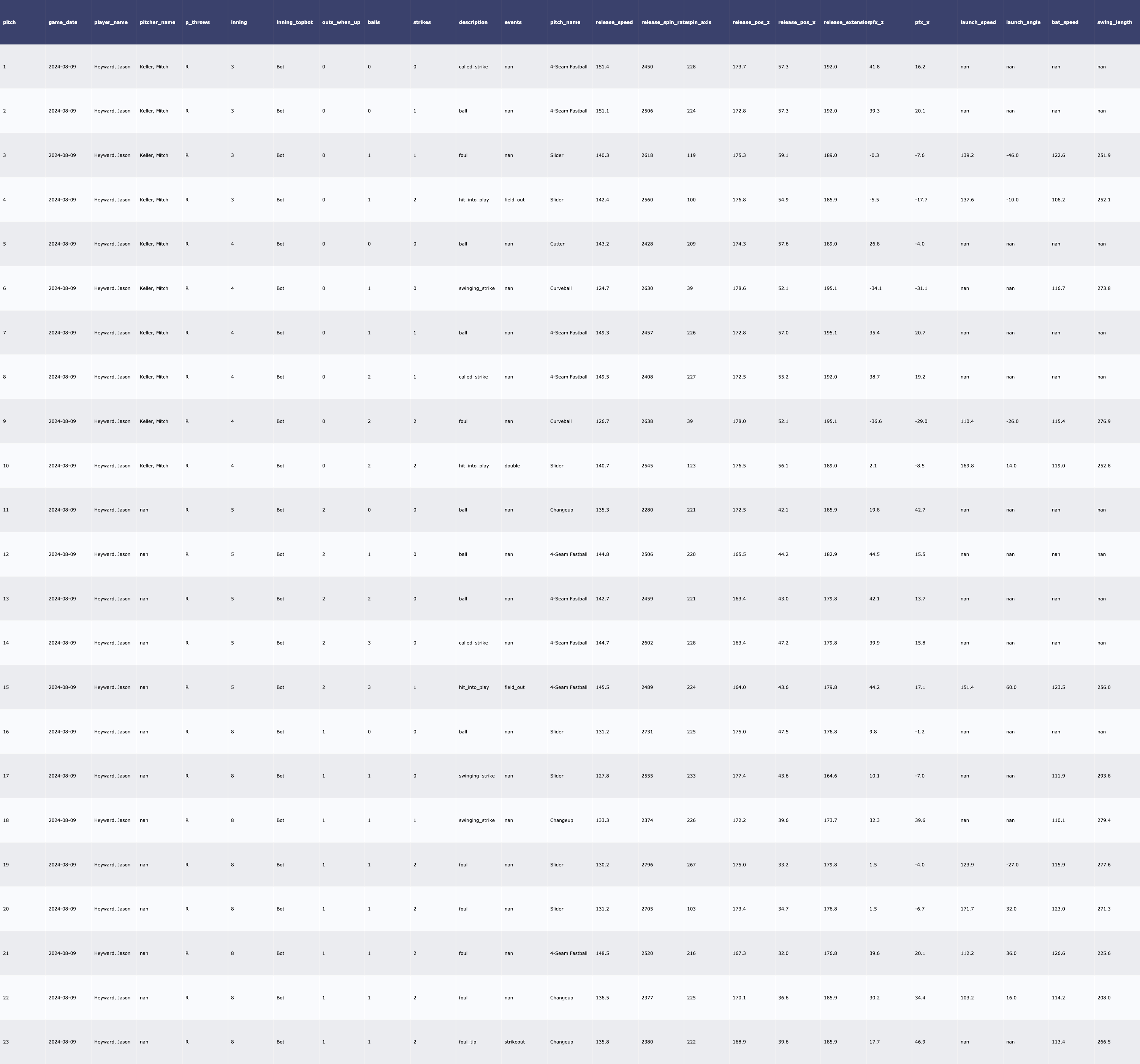Click the pitch column header

point(10,22)
